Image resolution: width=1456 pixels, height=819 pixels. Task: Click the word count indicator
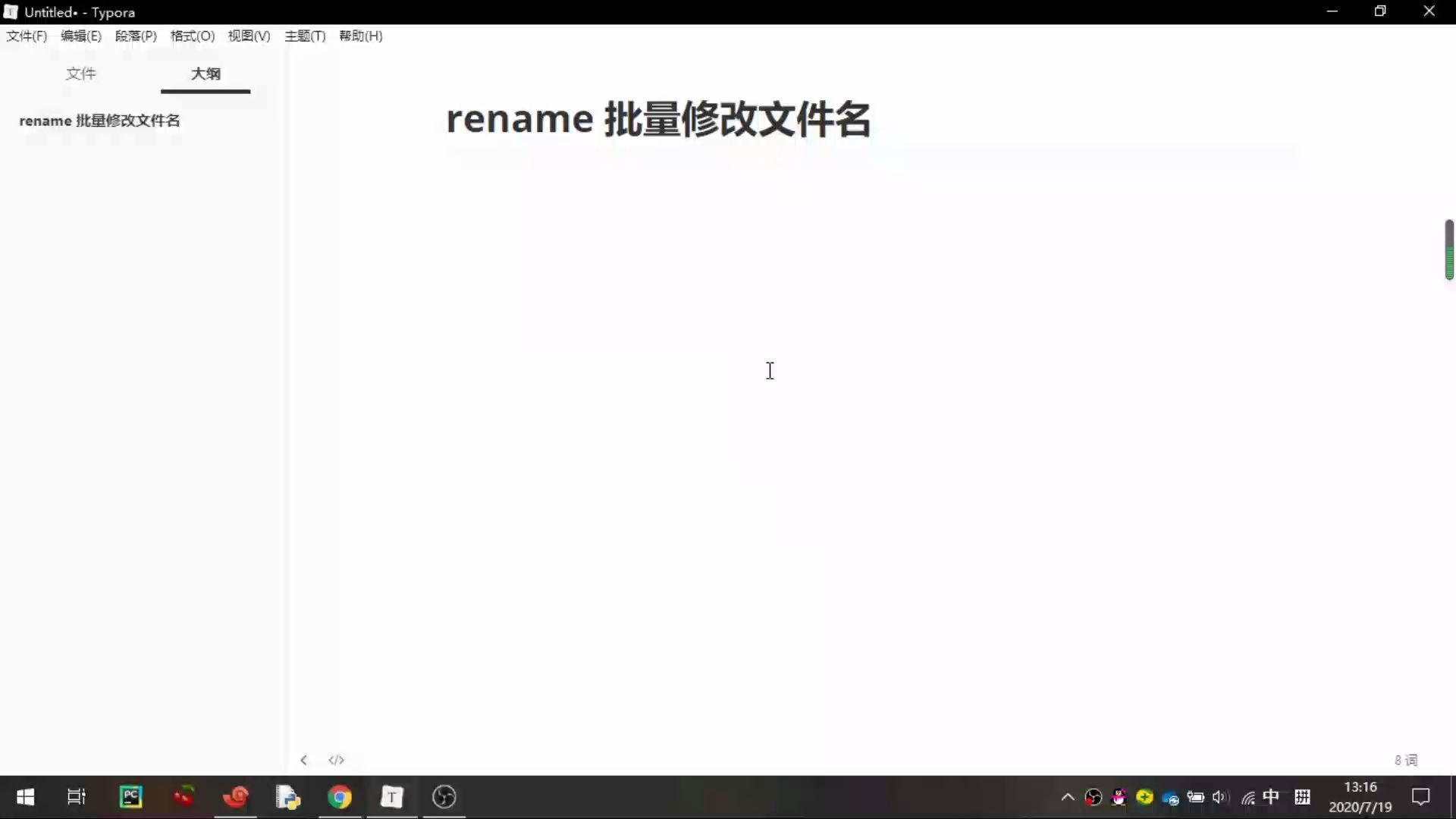point(1405,760)
